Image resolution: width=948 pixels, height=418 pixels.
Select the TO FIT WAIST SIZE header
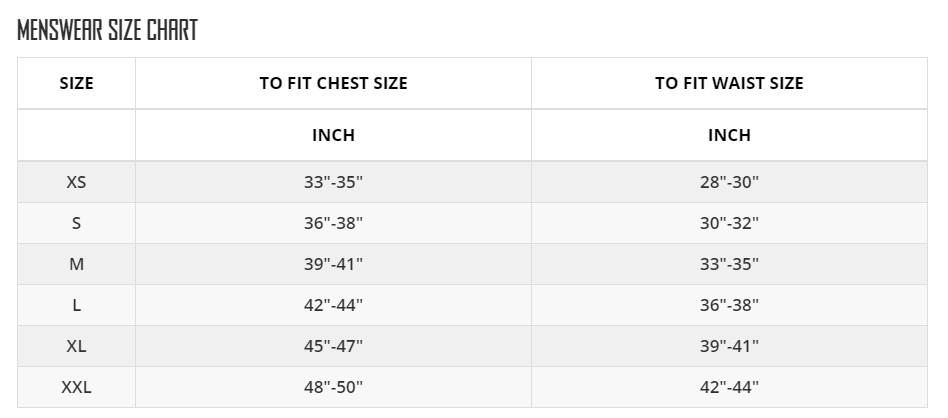729,83
